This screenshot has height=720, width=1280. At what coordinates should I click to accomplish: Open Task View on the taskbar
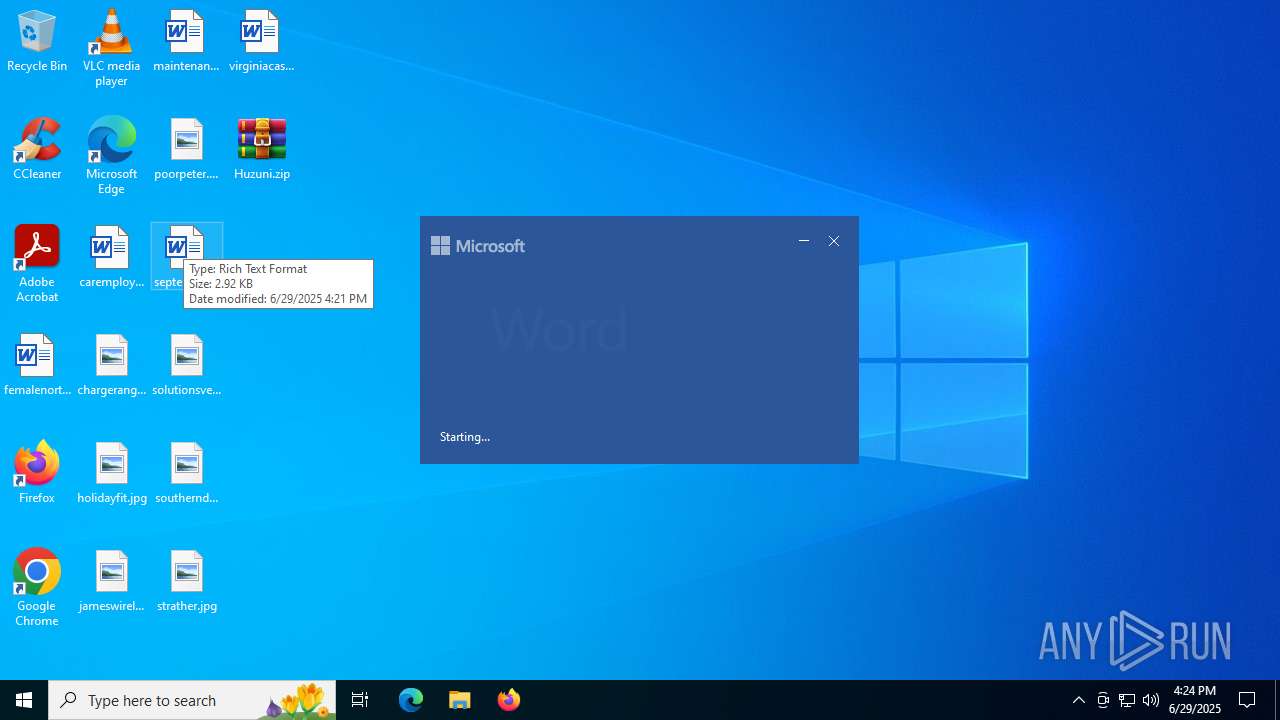(x=360, y=700)
